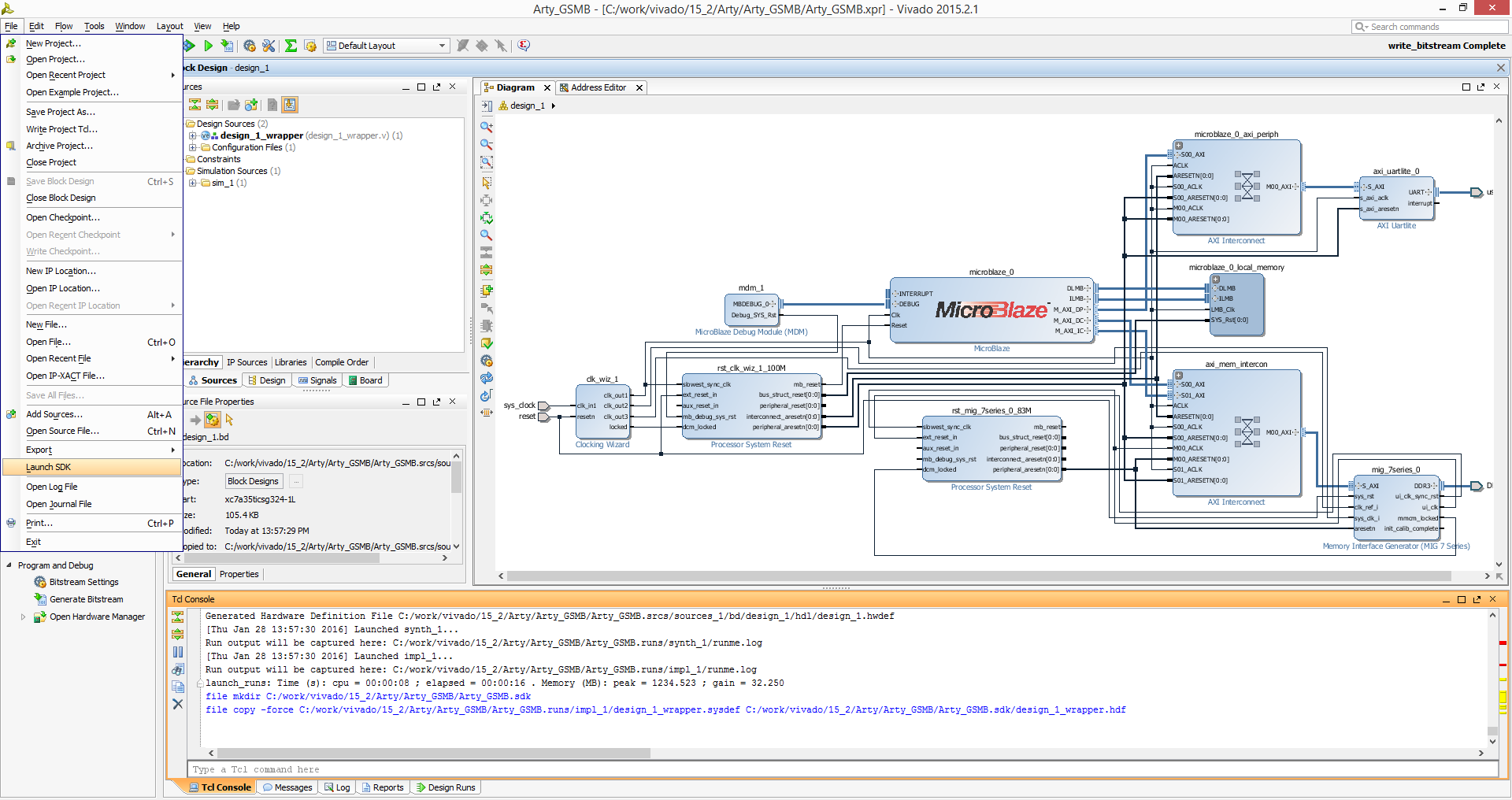Select the MicroBlaze block in diagram
Viewport: 1512px width, 800px height.
(991, 309)
